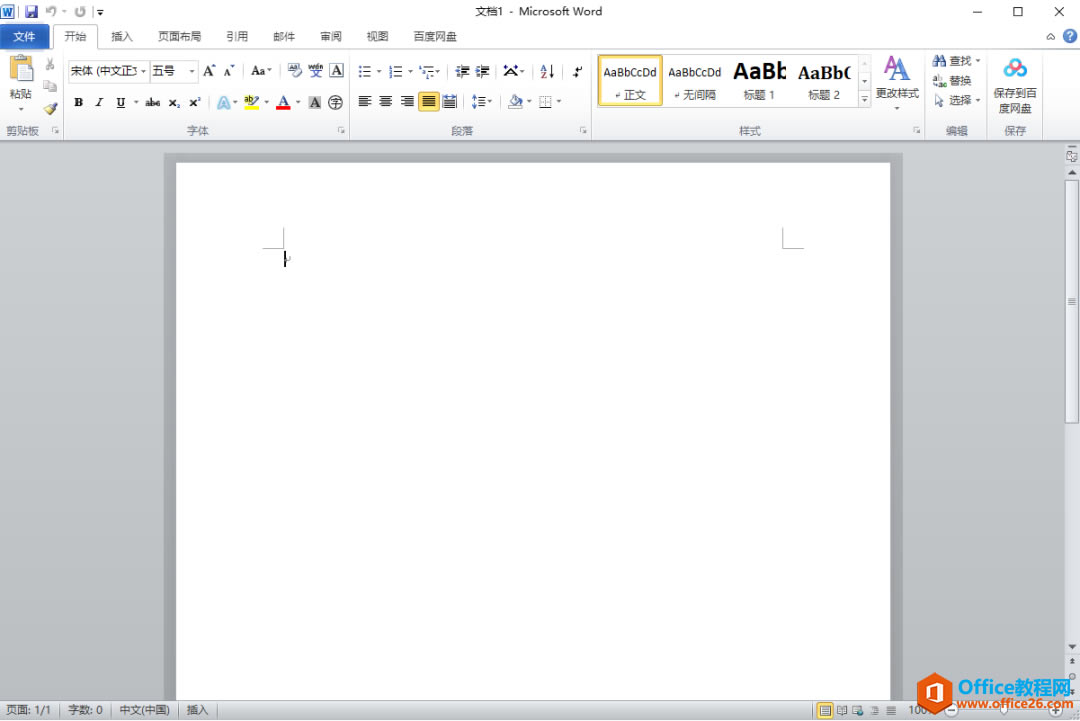Switch to Print Layout view in status bar
The height and width of the screenshot is (721, 1080).
pos(824,710)
